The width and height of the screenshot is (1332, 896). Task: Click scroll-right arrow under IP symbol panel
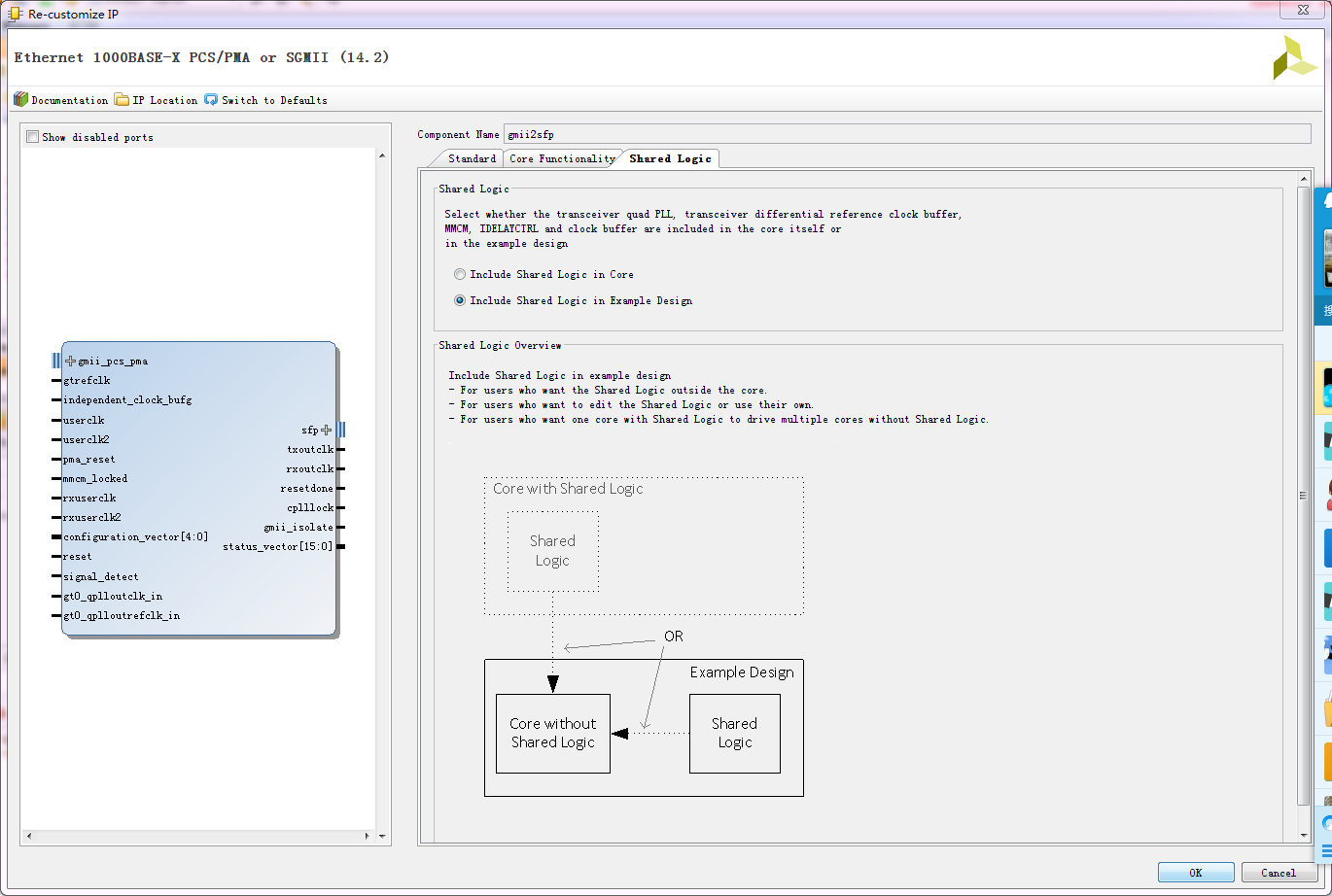[368, 836]
